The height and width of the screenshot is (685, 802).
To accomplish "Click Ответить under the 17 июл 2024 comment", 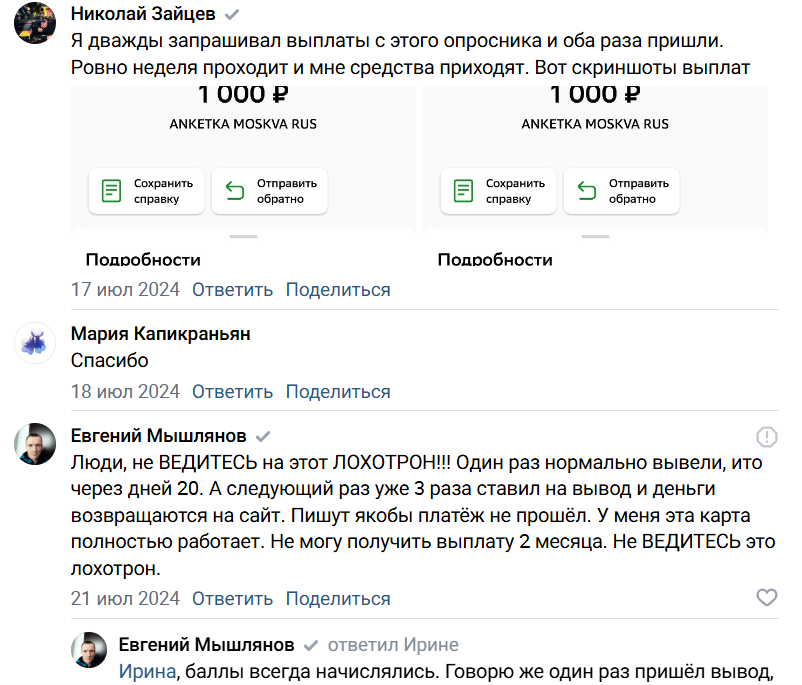I will (x=232, y=290).
